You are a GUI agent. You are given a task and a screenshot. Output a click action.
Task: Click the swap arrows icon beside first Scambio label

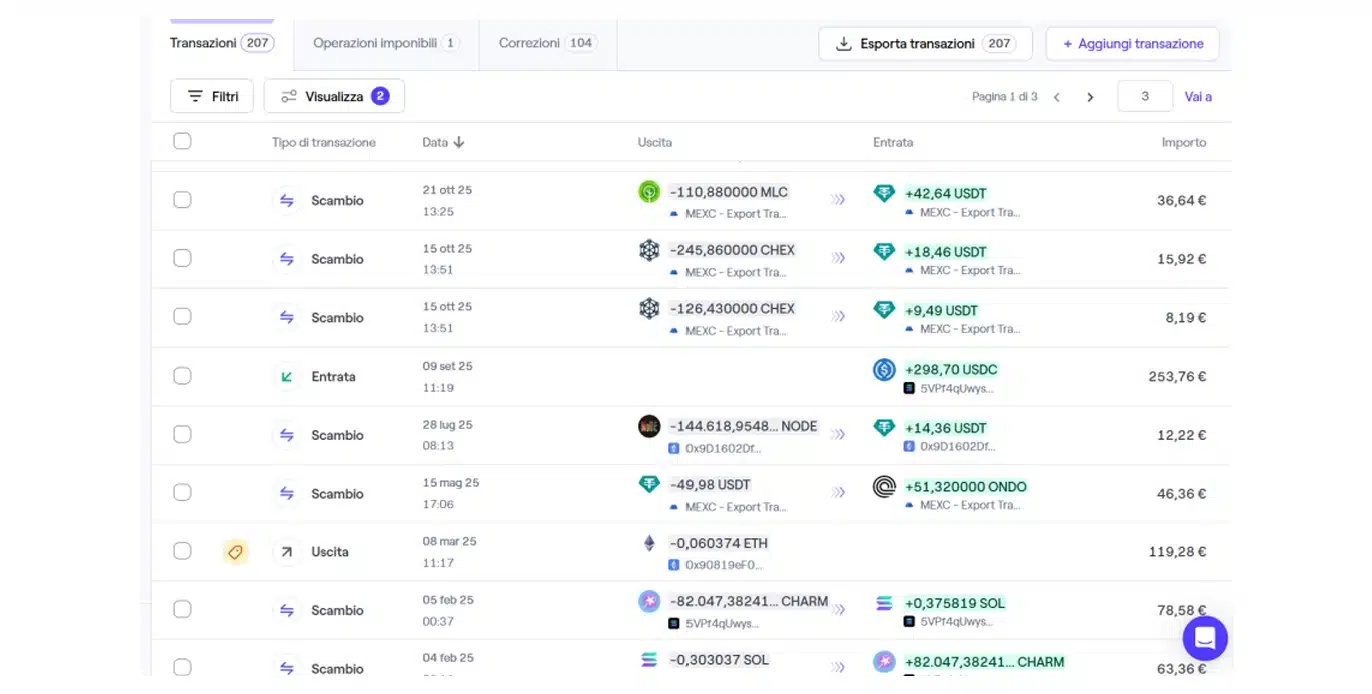click(x=287, y=200)
